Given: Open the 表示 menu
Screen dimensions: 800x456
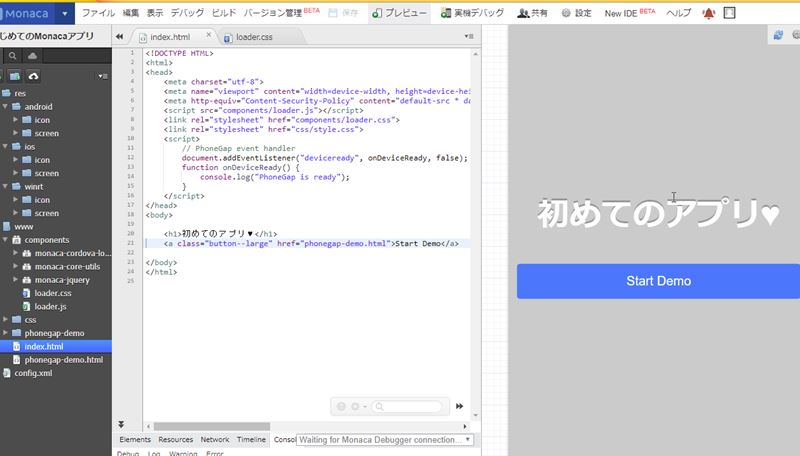Looking at the screenshot, I should [x=155, y=13].
